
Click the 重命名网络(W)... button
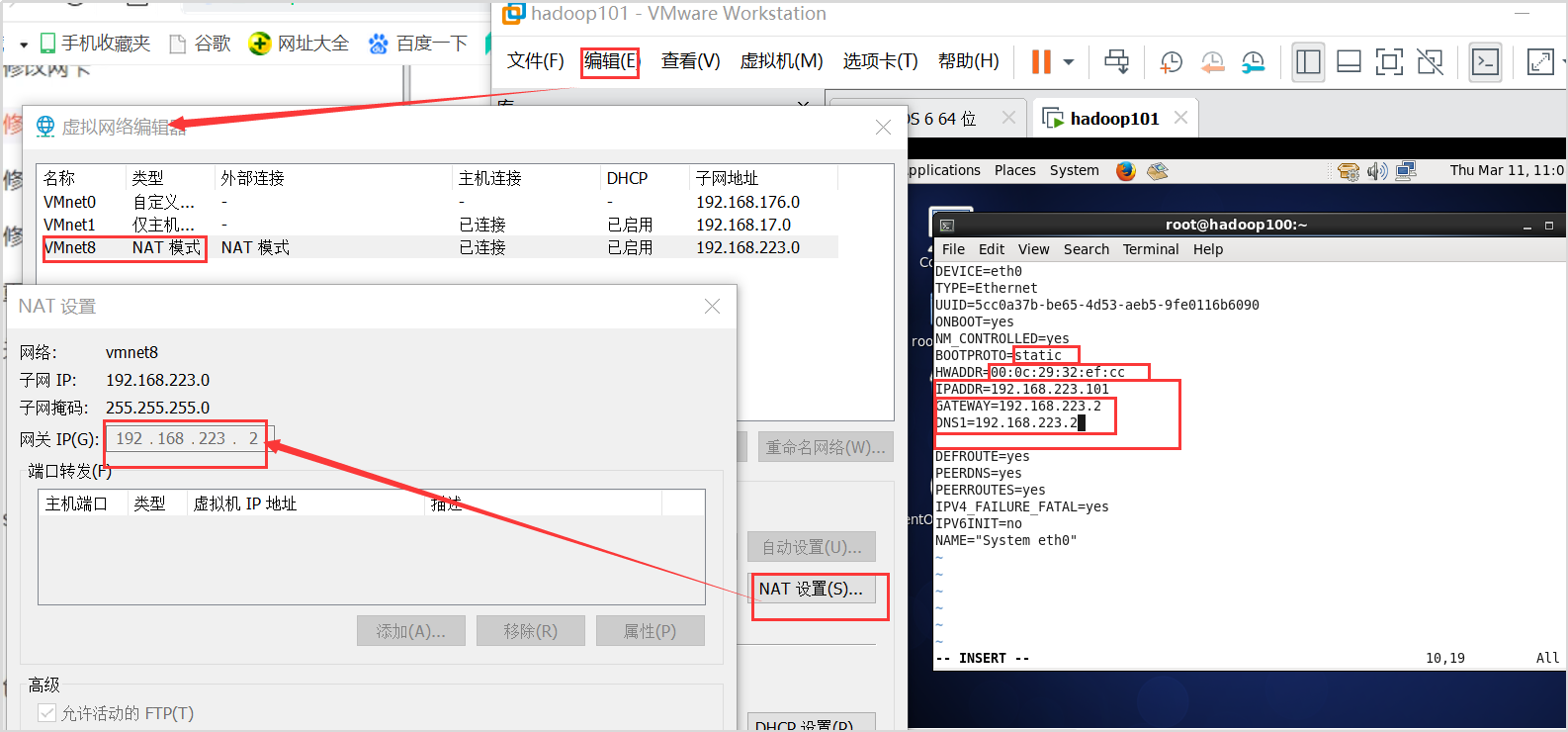[x=826, y=447]
